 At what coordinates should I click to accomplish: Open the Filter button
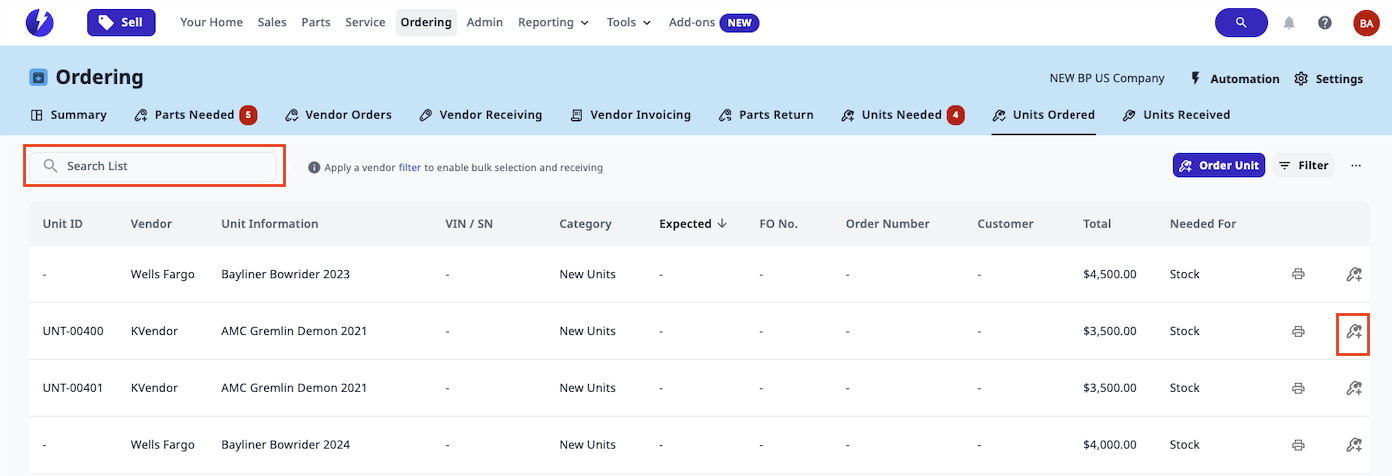coord(1303,166)
